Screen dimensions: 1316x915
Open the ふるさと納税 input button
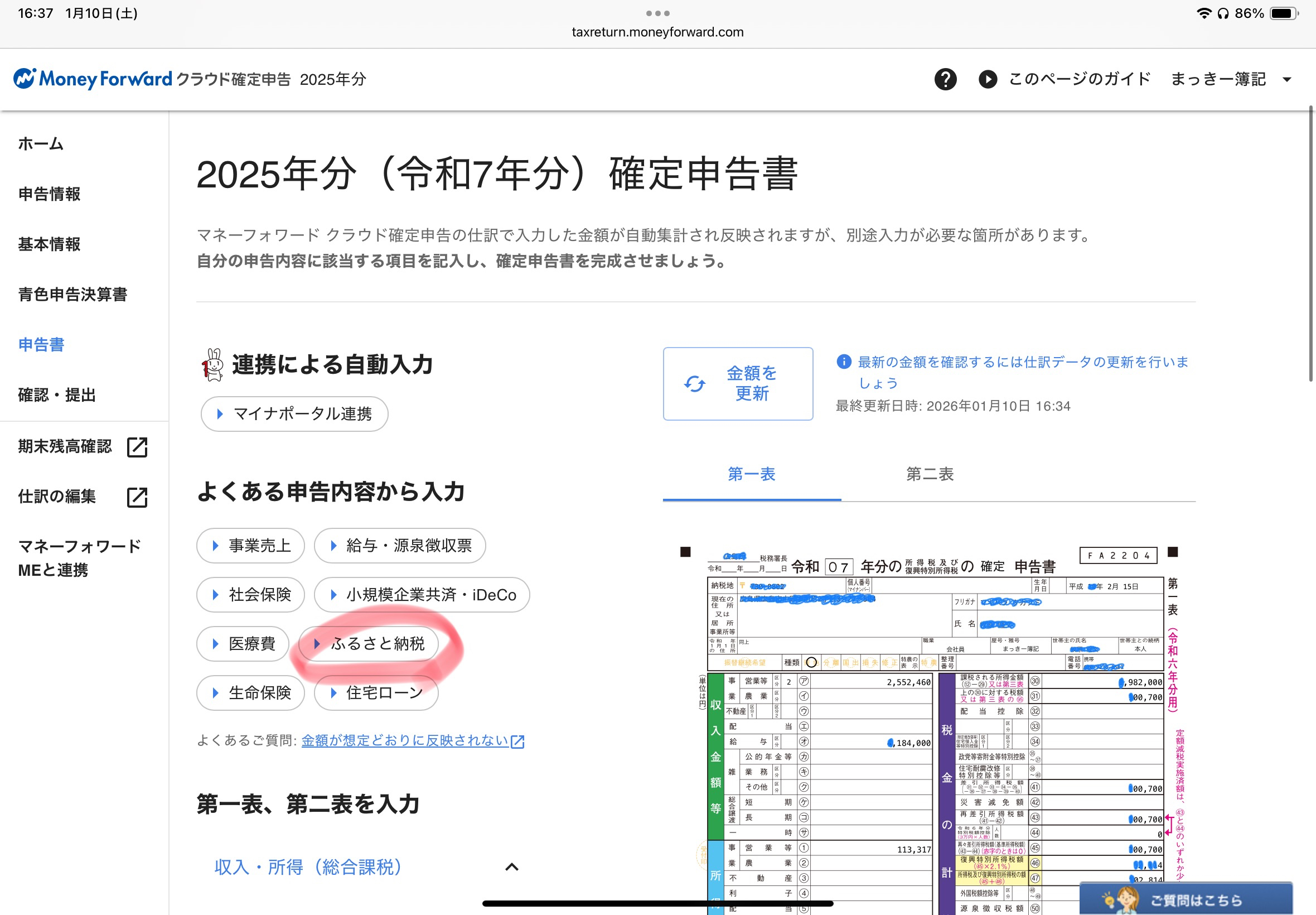[369, 644]
